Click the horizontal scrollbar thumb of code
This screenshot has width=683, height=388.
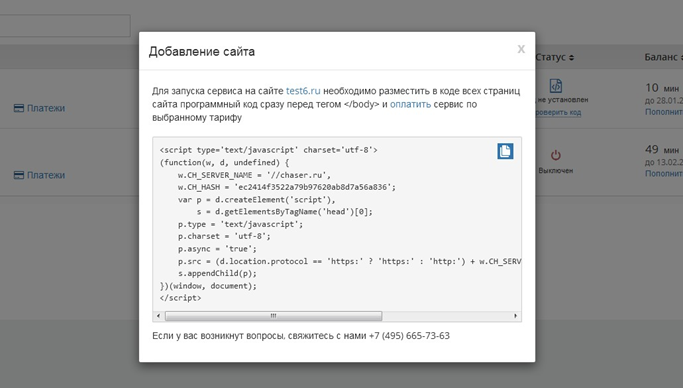(x=274, y=316)
